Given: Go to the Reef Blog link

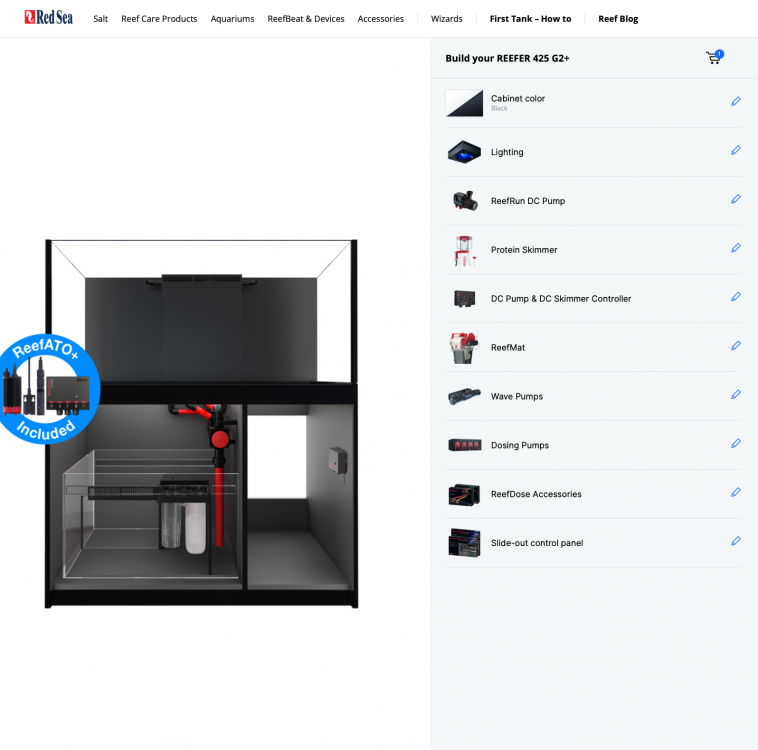Looking at the screenshot, I should [x=618, y=19].
